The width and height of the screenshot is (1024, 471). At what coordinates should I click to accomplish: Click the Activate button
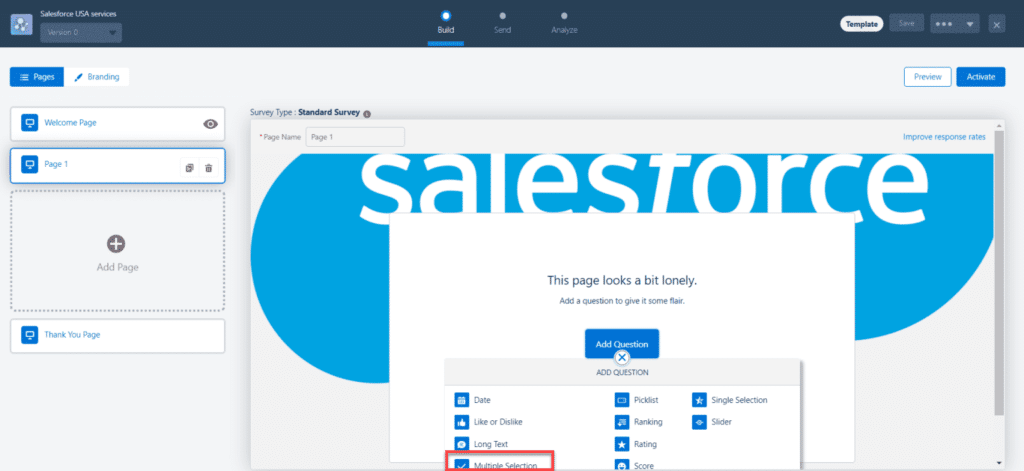click(980, 77)
